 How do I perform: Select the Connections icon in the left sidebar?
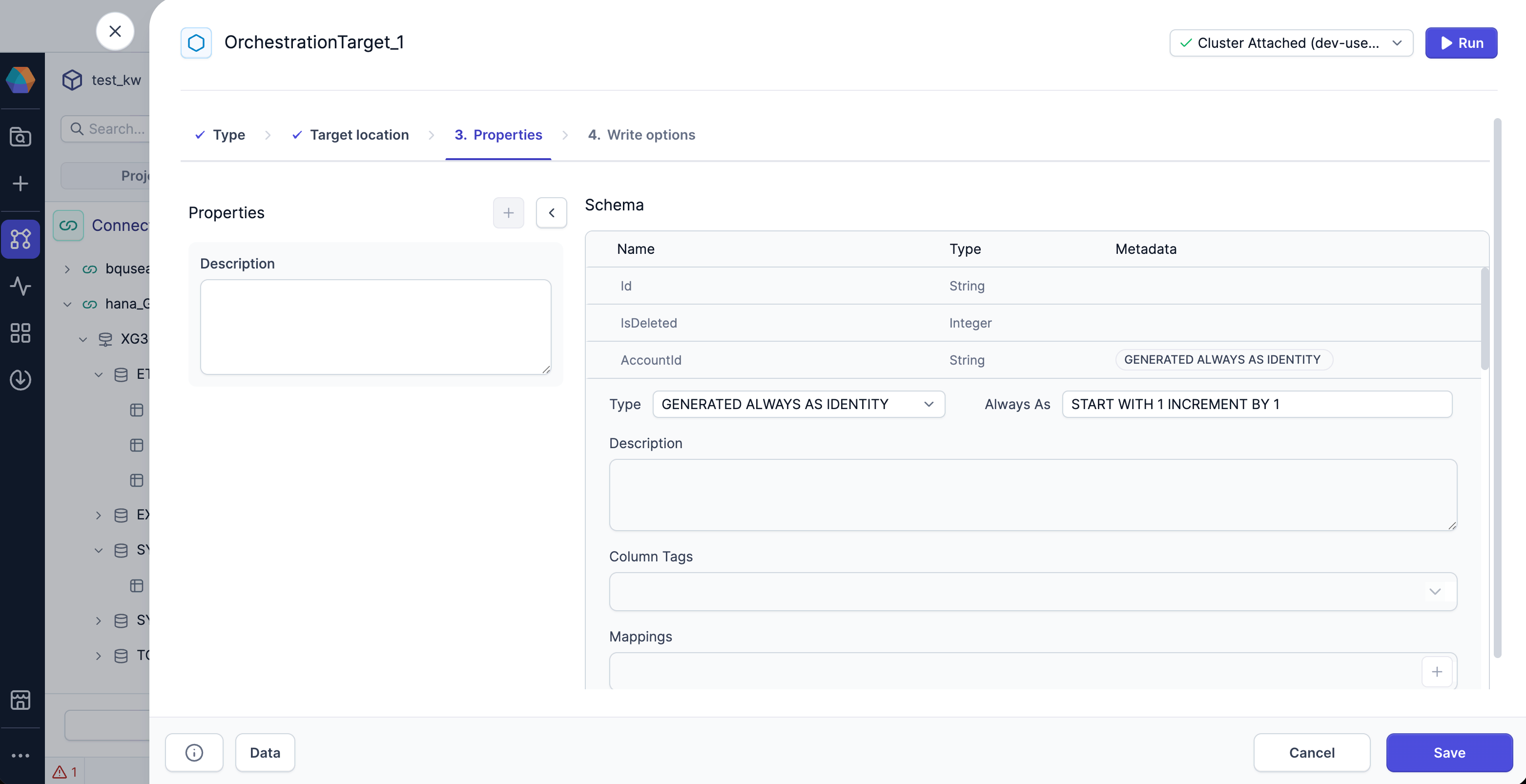pyautogui.click(x=21, y=239)
